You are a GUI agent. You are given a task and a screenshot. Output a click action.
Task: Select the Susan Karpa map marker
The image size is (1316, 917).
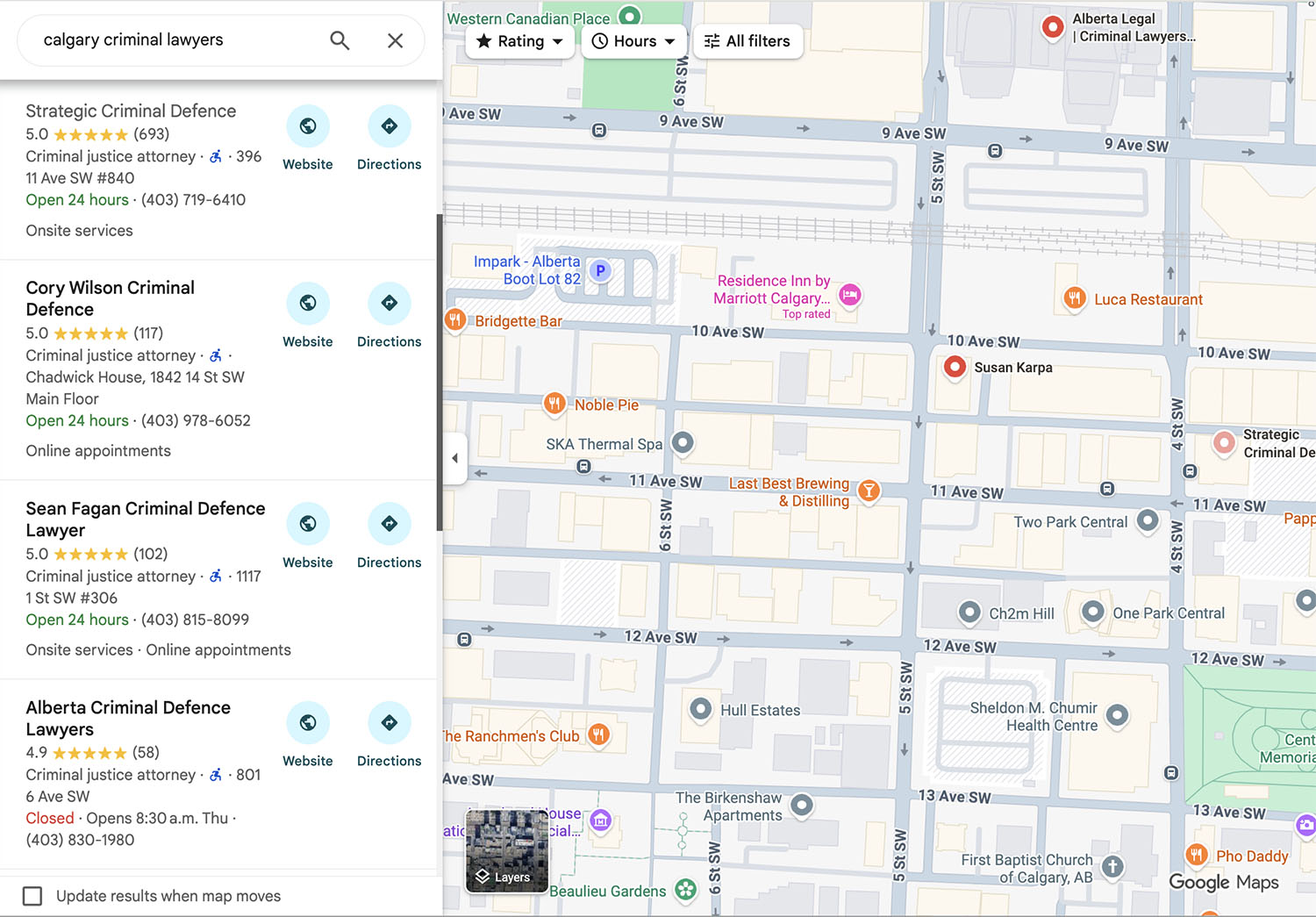click(955, 367)
